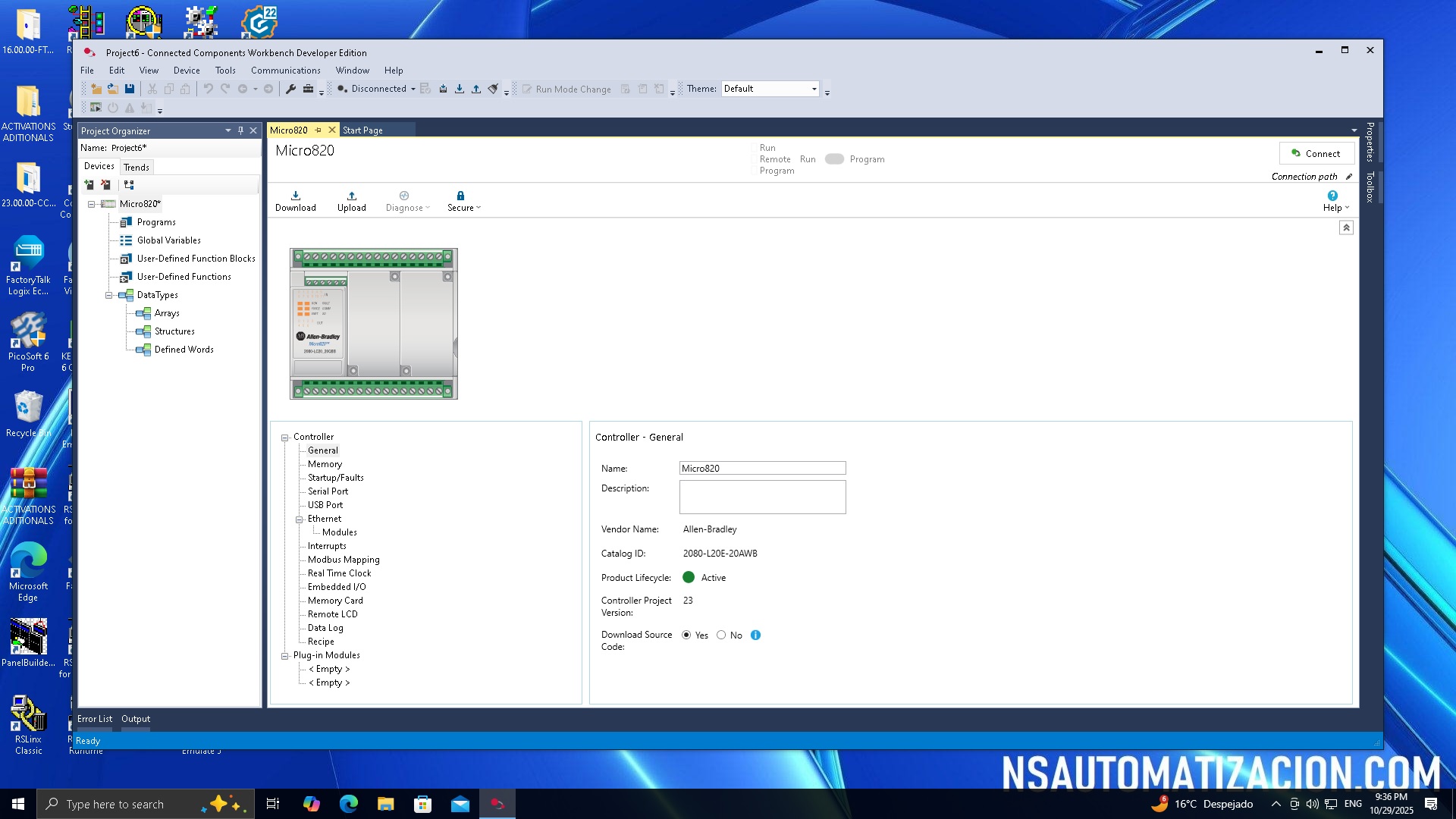The height and width of the screenshot is (819, 1456).
Task: Click inside the Description text field
Action: pos(762,497)
